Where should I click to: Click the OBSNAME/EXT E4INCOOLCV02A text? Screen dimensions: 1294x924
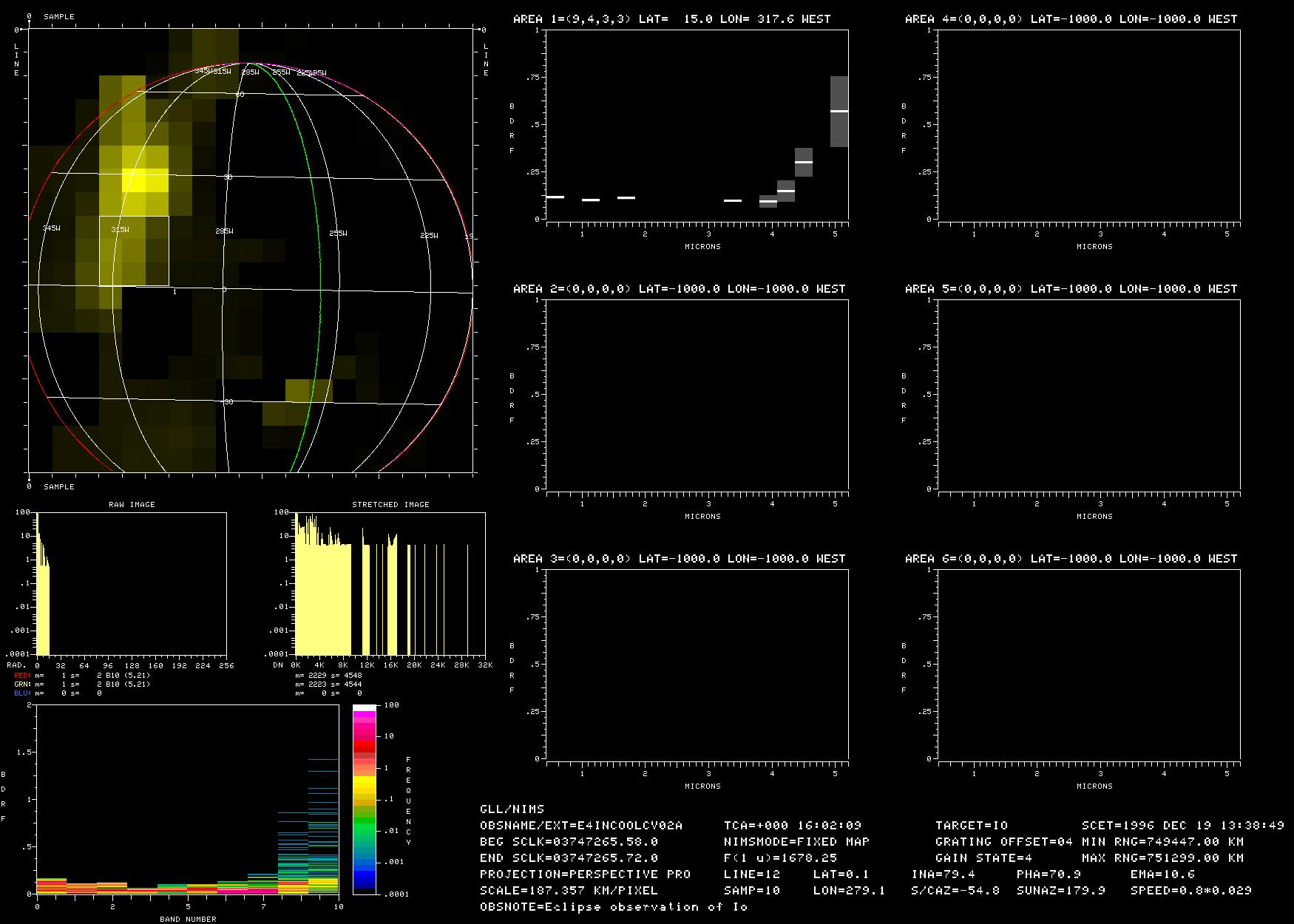coord(580,825)
